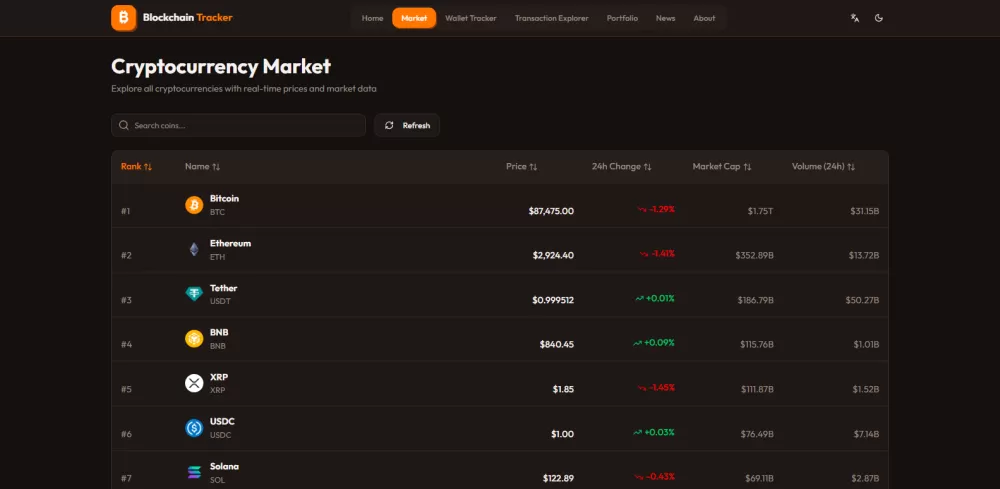Viewport: 1000px width, 489px height.
Task: Click USDC market cap $76.49B
Action: click(x=757, y=434)
